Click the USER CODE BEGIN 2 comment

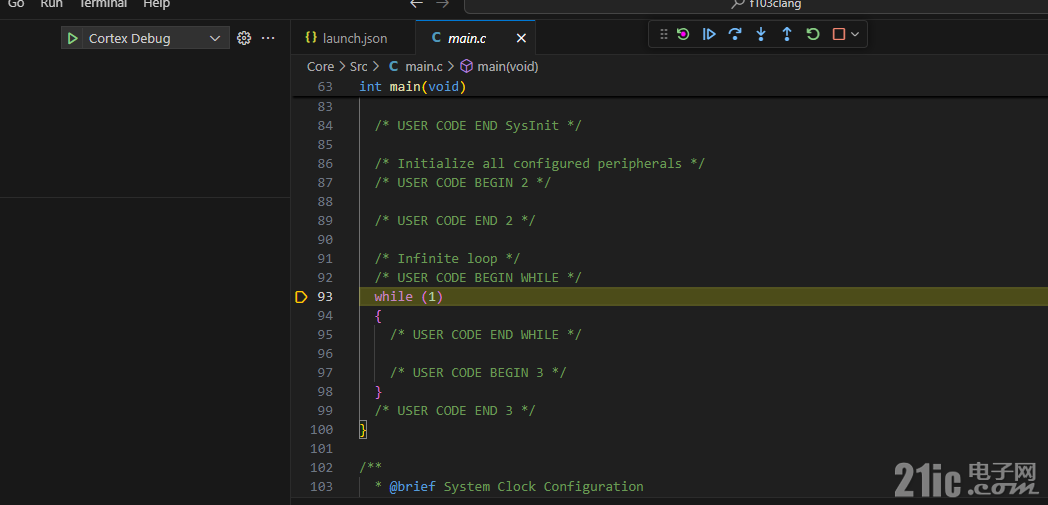[463, 182]
